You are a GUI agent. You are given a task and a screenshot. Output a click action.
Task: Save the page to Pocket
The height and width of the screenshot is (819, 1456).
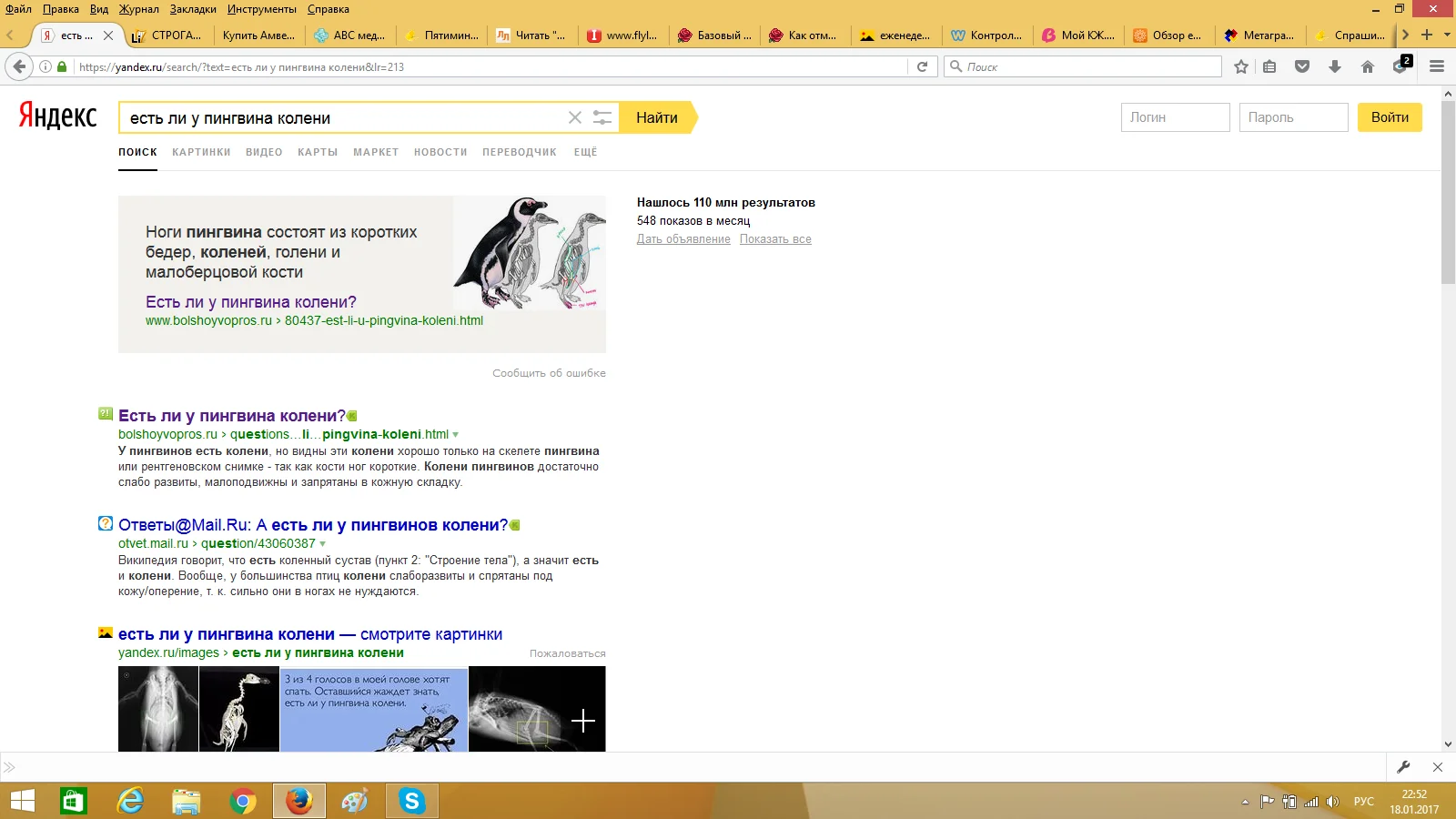pyautogui.click(x=1302, y=66)
